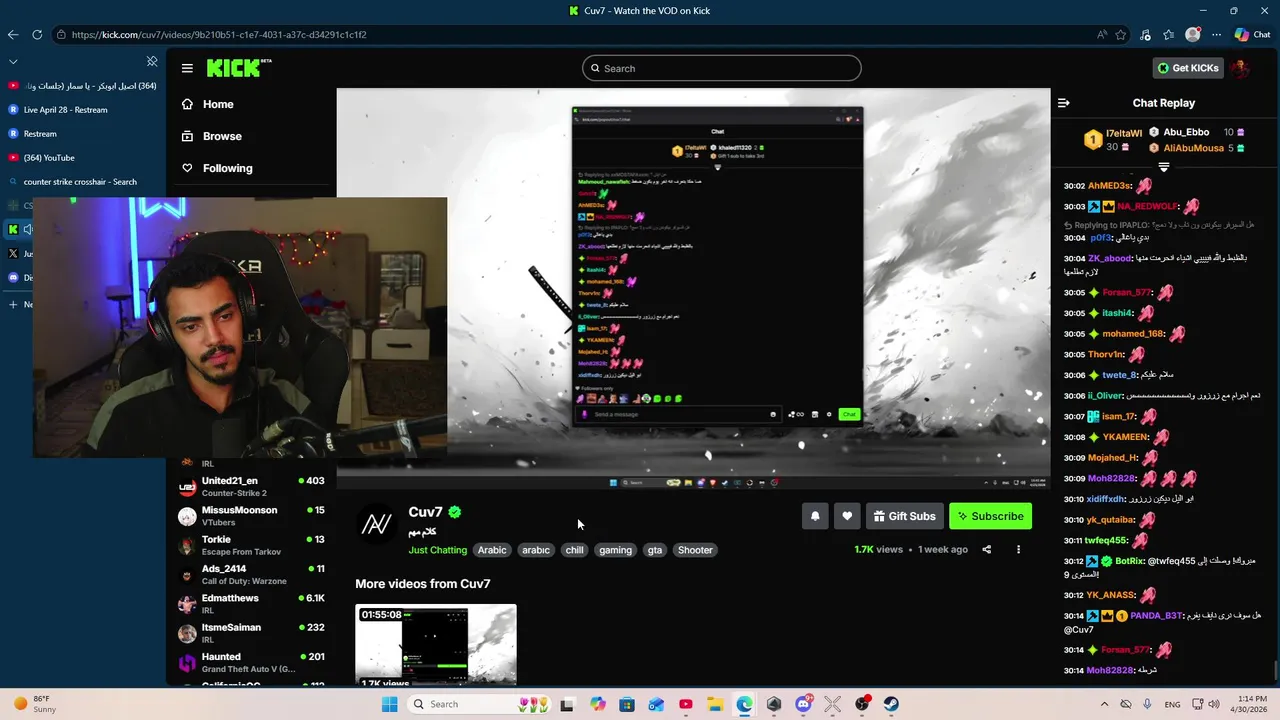Open the Windows Start button
1280x720 pixels.
click(389, 704)
